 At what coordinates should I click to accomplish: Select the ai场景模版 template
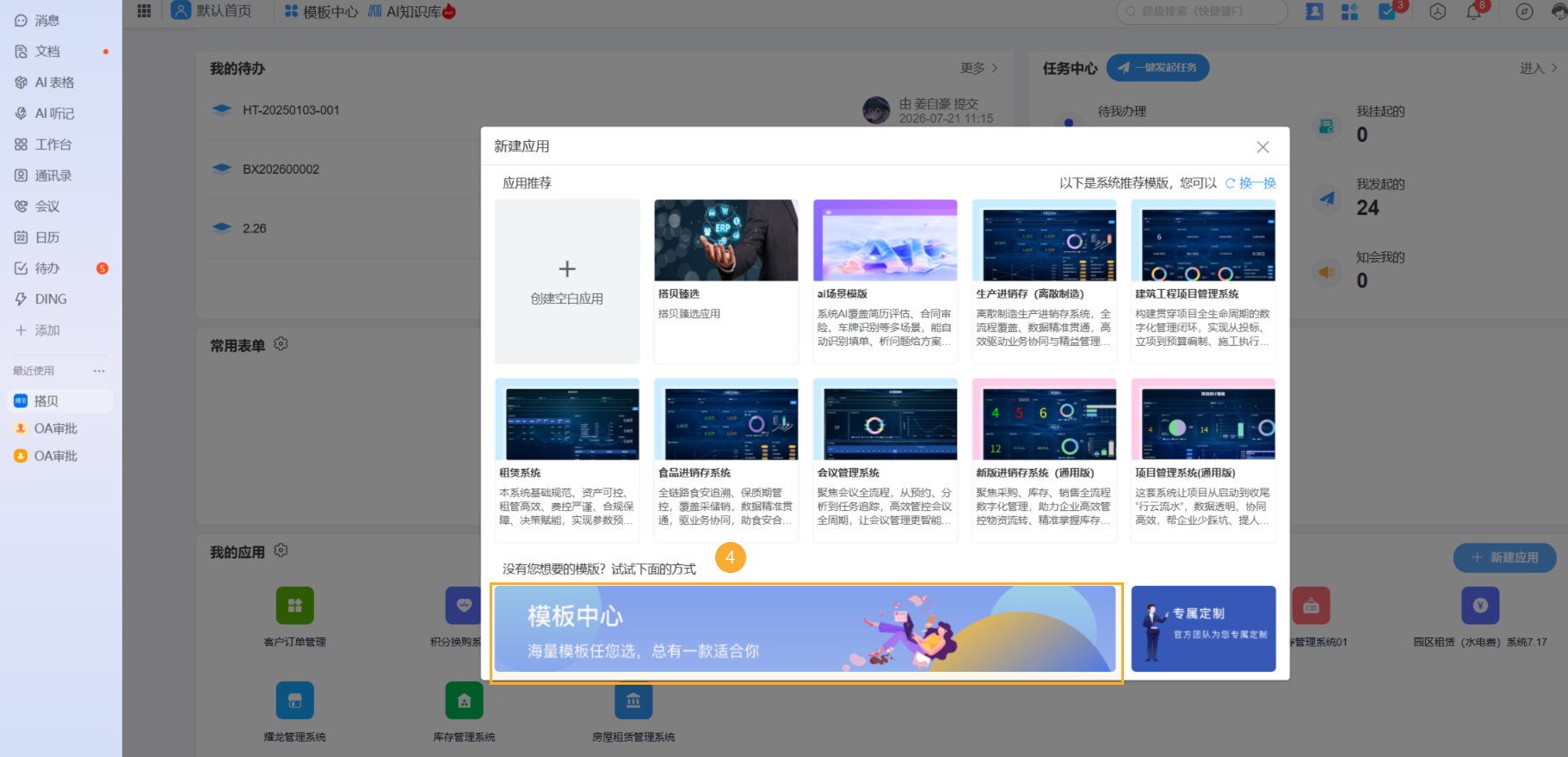[886, 281]
